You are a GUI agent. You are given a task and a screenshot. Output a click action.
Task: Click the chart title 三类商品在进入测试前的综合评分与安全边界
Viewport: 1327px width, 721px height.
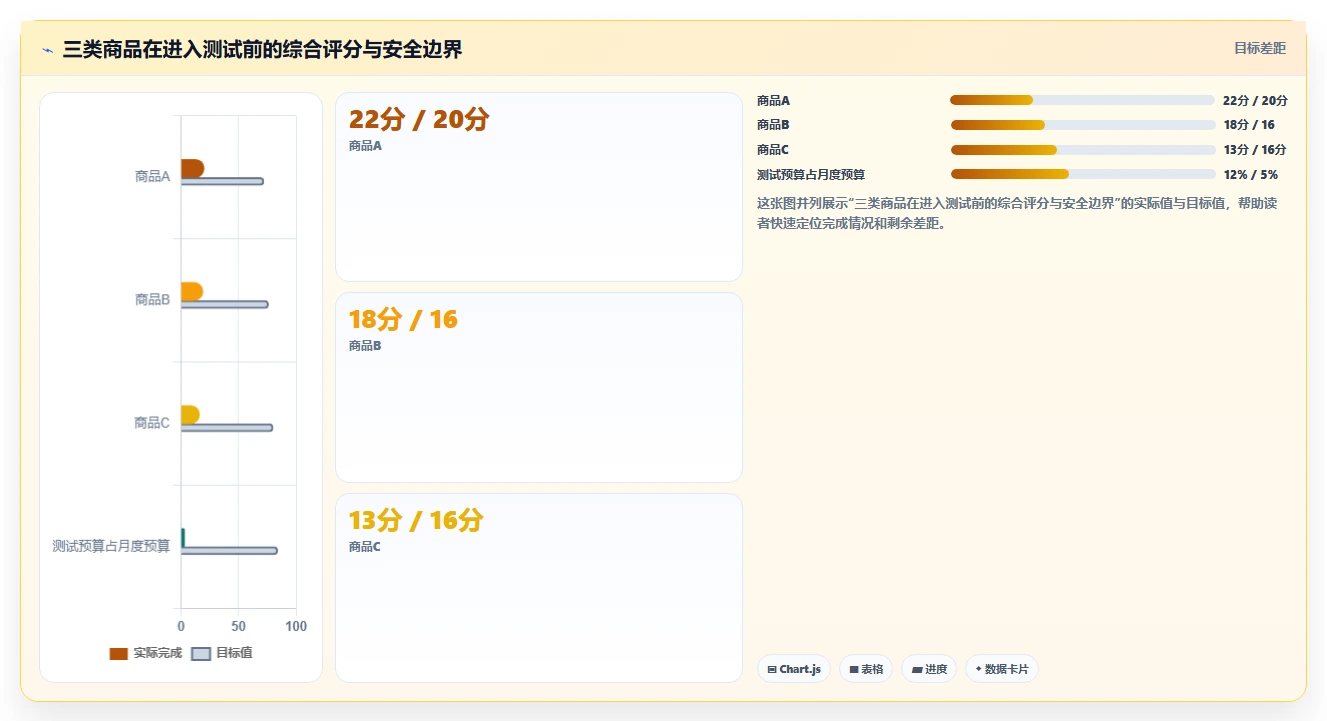pos(262,50)
